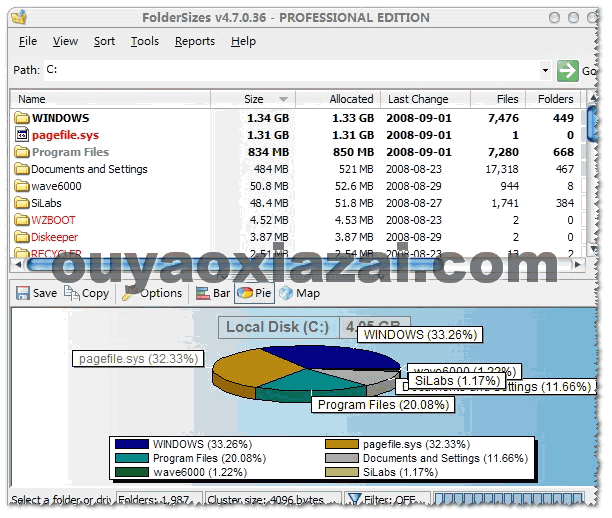
Task: Click the "SiLabs (1.17%)" pie callout label
Action: pos(457,381)
